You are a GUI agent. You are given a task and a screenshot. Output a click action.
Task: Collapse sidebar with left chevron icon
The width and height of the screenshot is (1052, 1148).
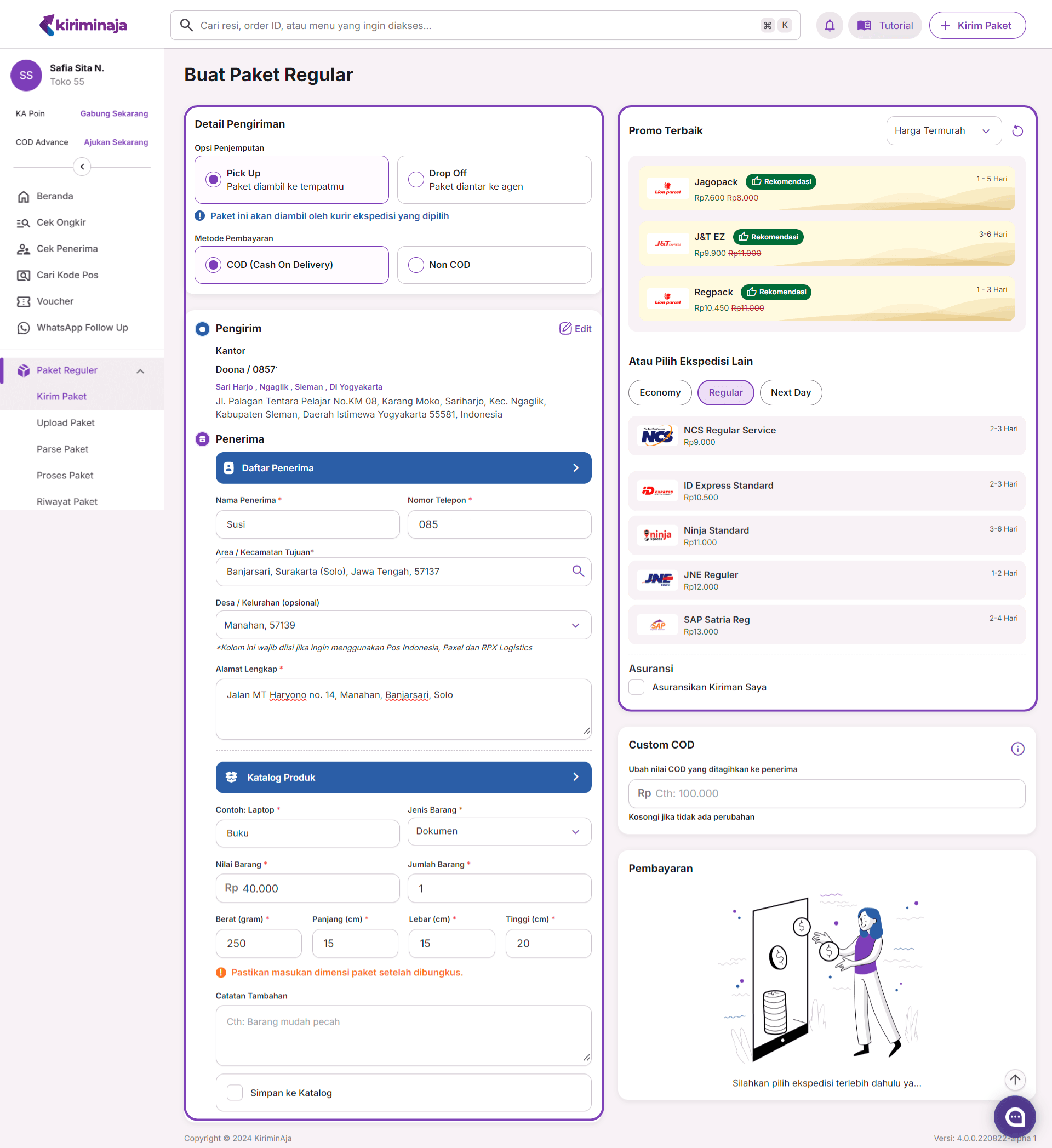(x=82, y=167)
